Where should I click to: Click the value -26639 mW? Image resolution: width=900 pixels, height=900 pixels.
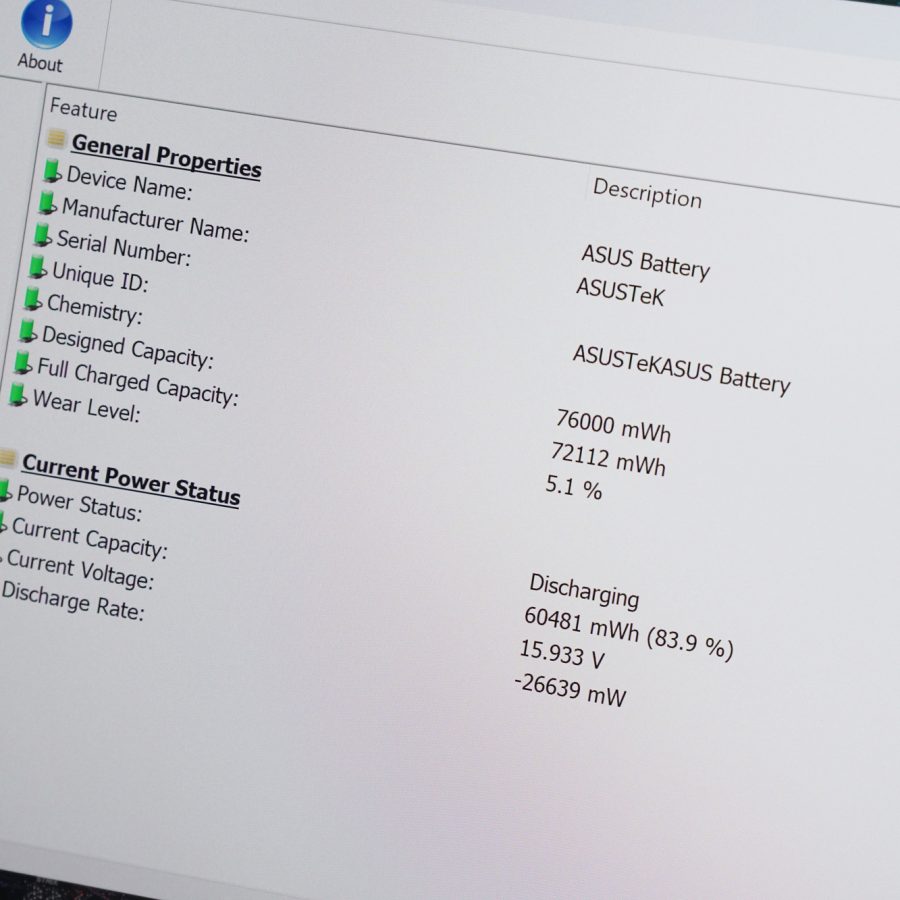570,690
